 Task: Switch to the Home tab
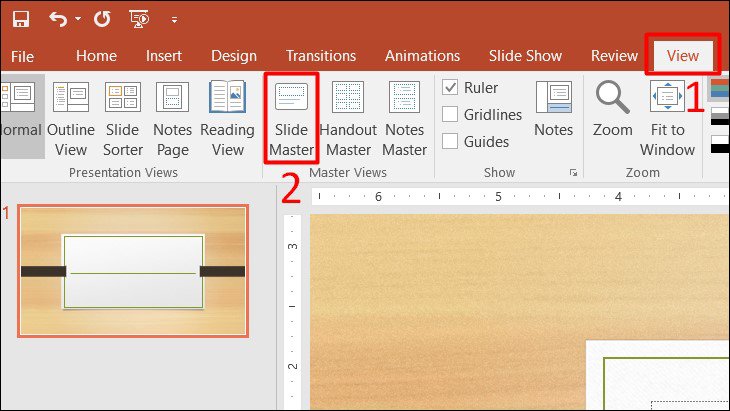pos(96,56)
